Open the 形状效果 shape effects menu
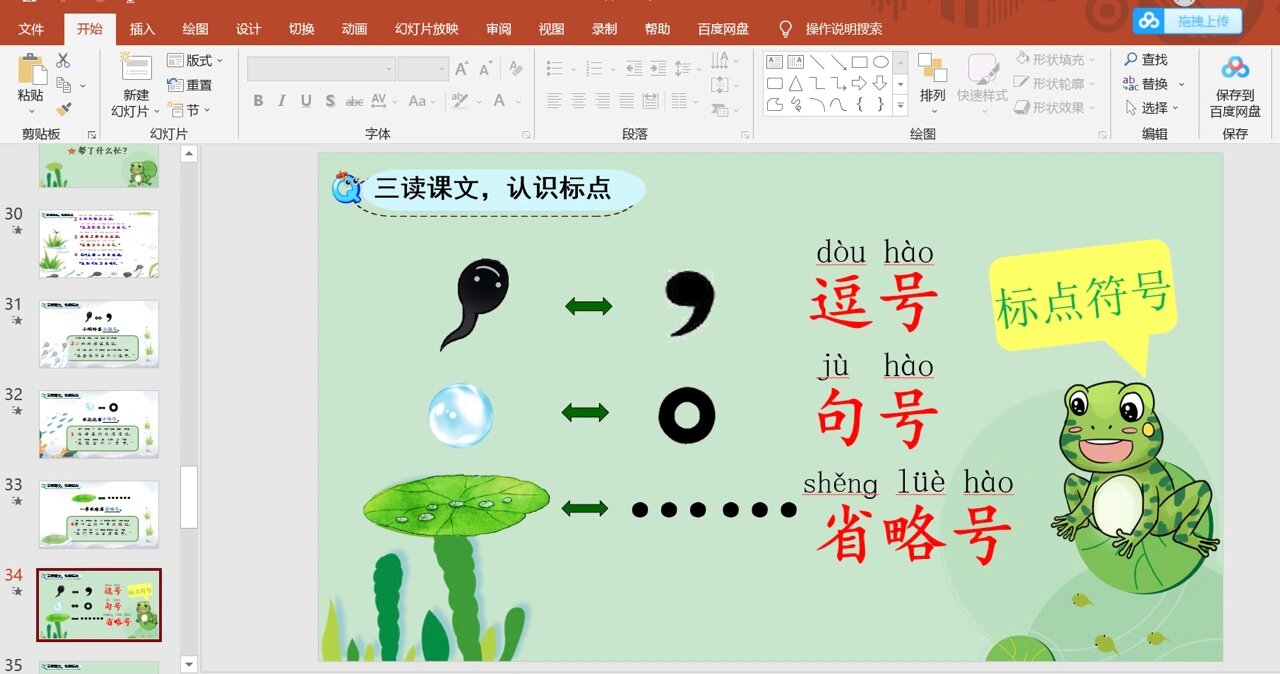 (x=1056, y=108)
